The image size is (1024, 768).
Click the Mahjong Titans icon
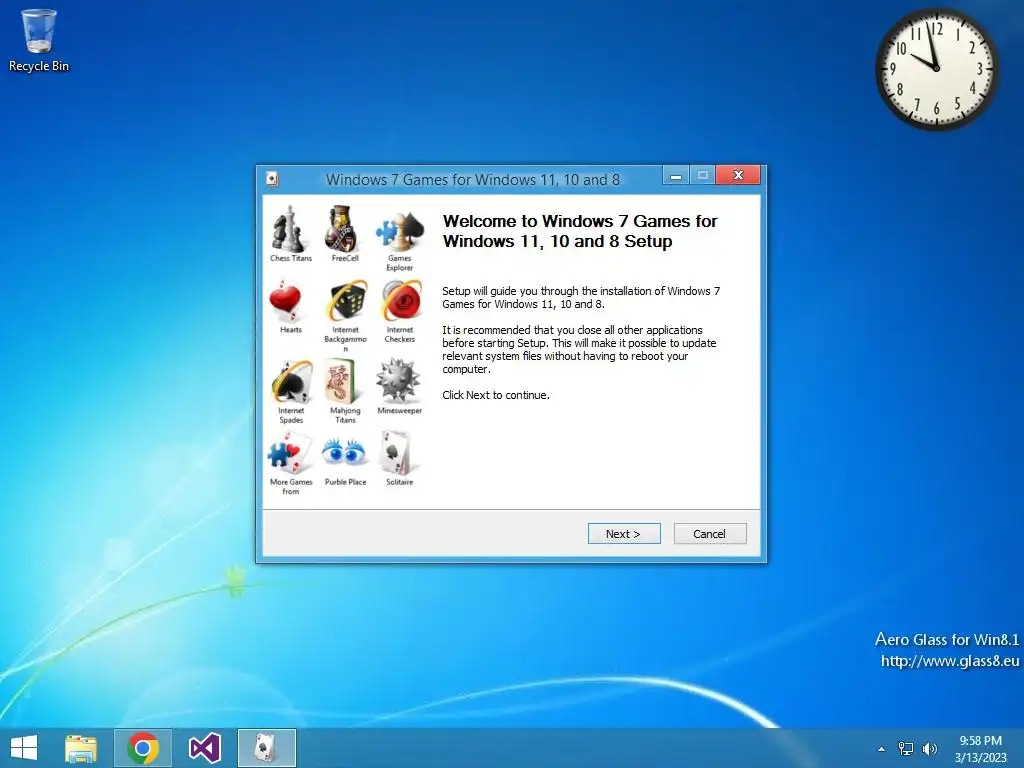tap(343, 381)
